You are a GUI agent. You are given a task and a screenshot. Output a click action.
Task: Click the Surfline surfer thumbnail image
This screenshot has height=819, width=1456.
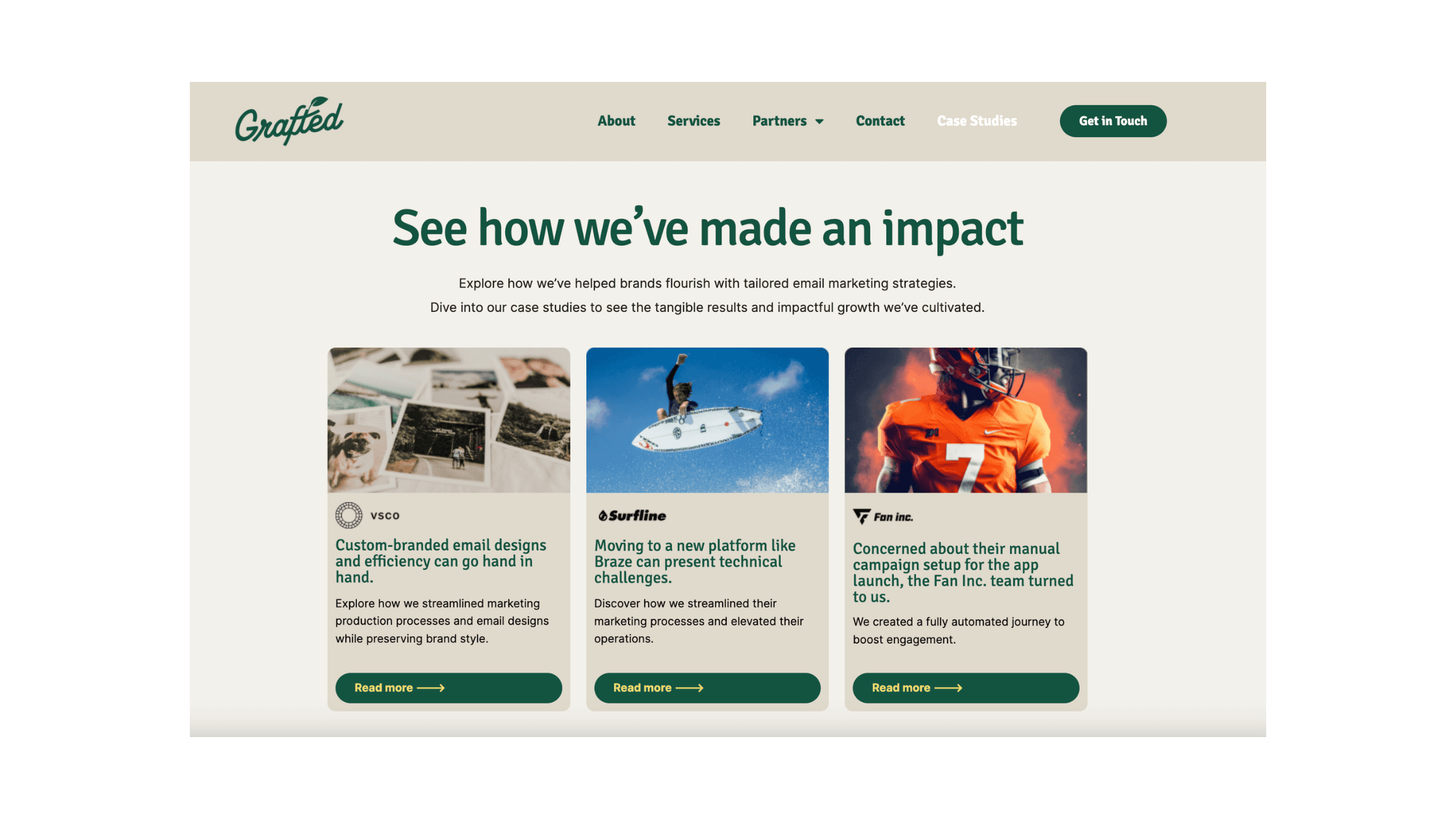707,419
